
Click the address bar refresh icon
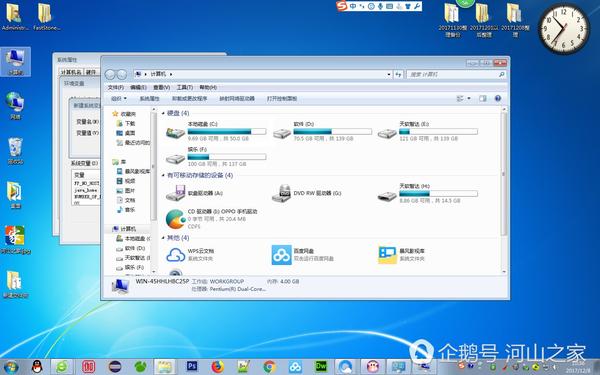(398, 74)
